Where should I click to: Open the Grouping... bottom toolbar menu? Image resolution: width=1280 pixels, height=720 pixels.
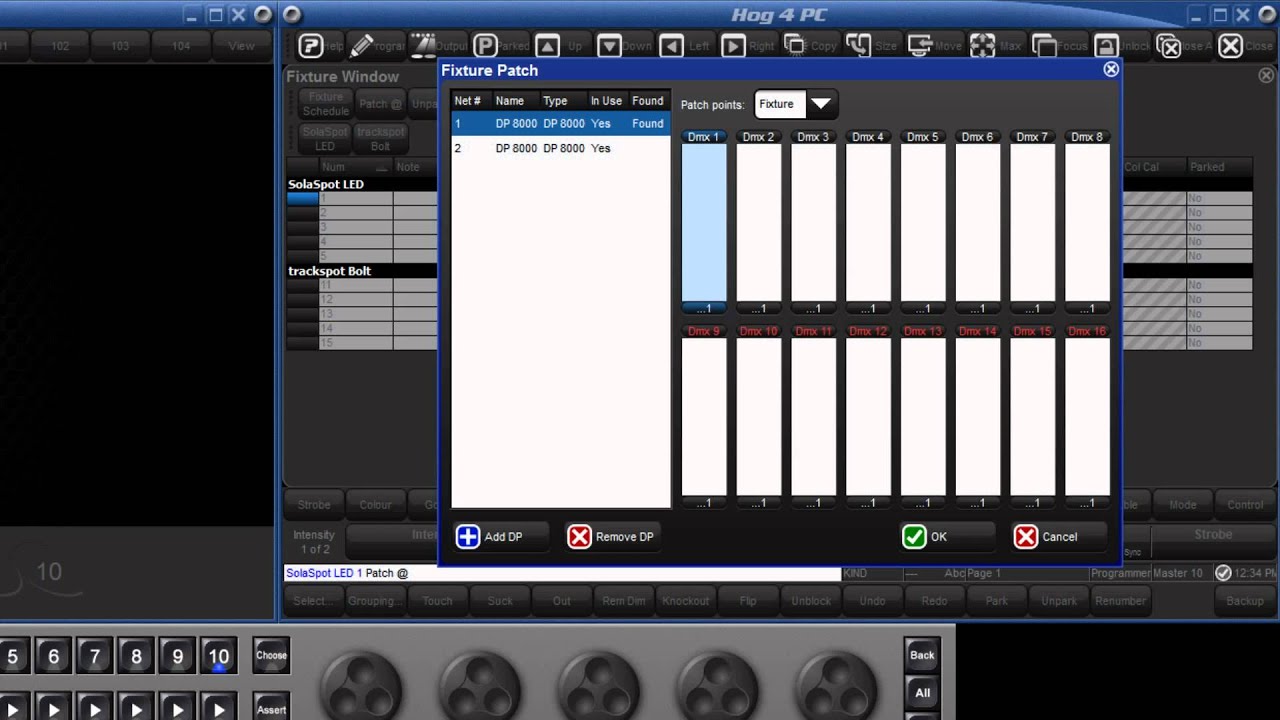click(x=375, y=601)
